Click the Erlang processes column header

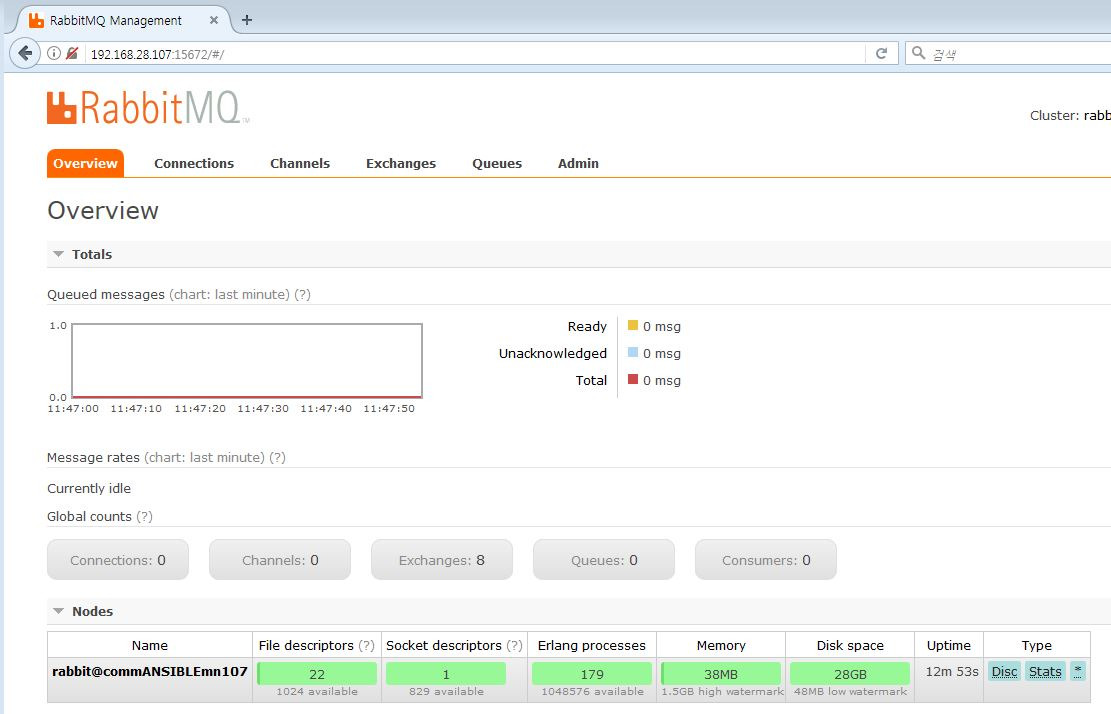(x=592, y=645)
